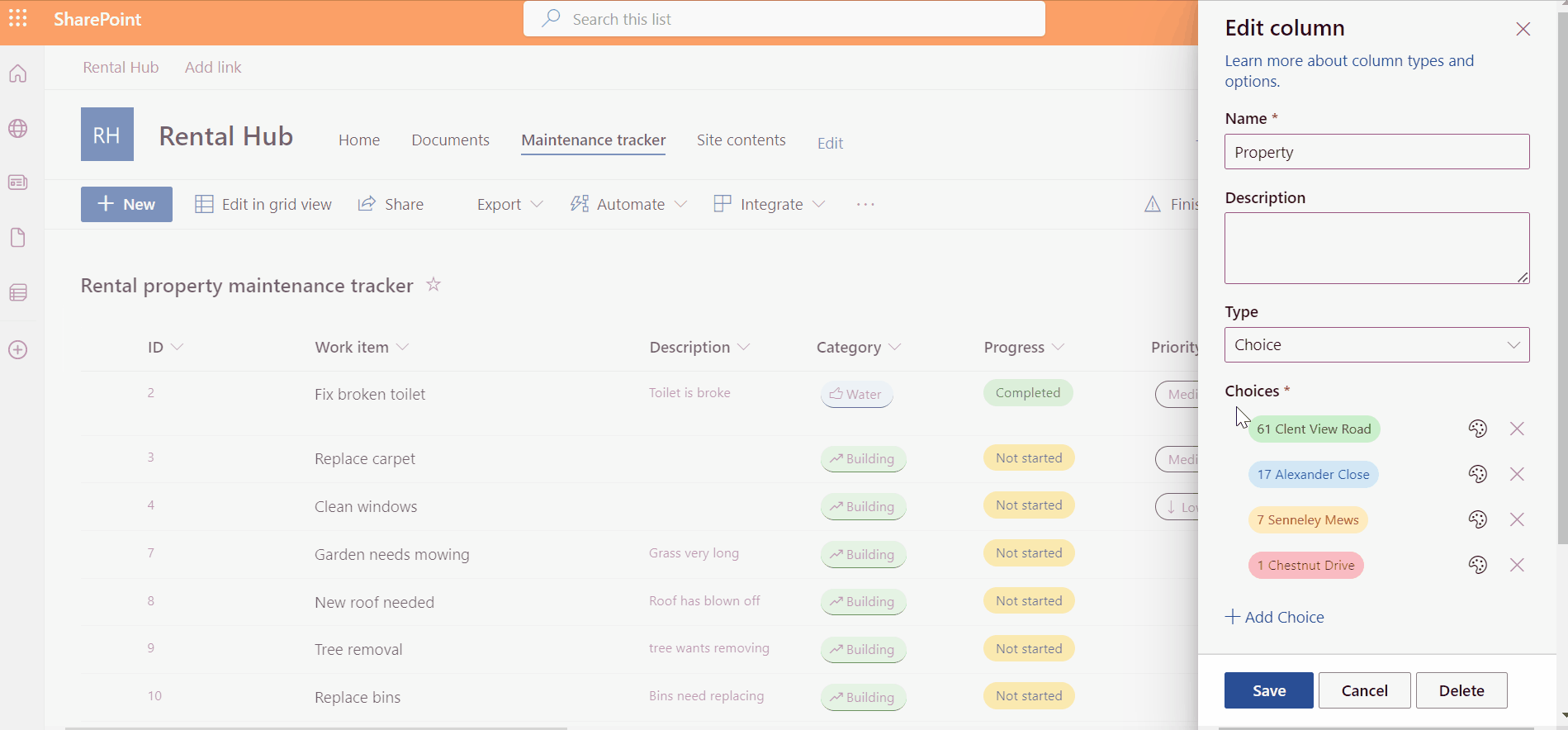Viewport: 1568px width, 730px height.
Task: Open My files page icon in sidebar
Action: click(18, 238)
